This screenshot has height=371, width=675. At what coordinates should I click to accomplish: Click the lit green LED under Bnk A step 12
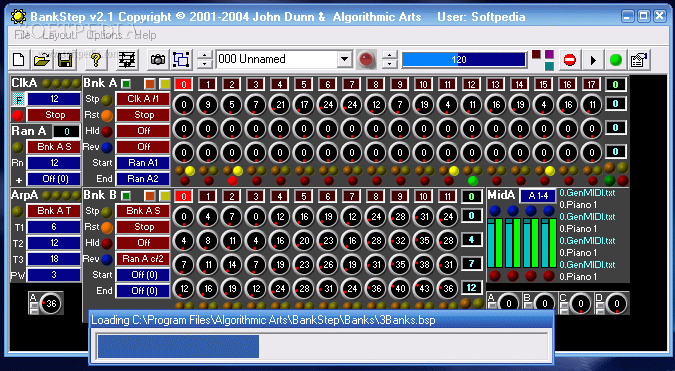coord(472,180)
